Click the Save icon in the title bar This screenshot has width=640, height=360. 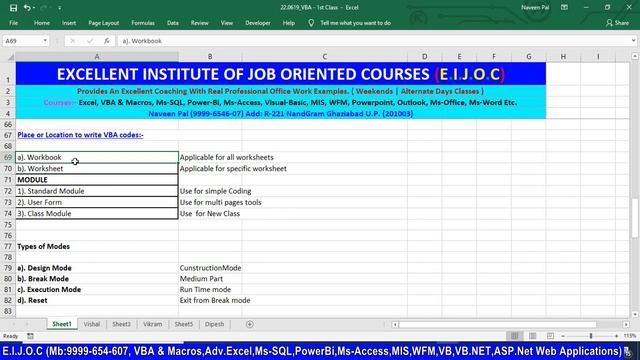[13, 8]
